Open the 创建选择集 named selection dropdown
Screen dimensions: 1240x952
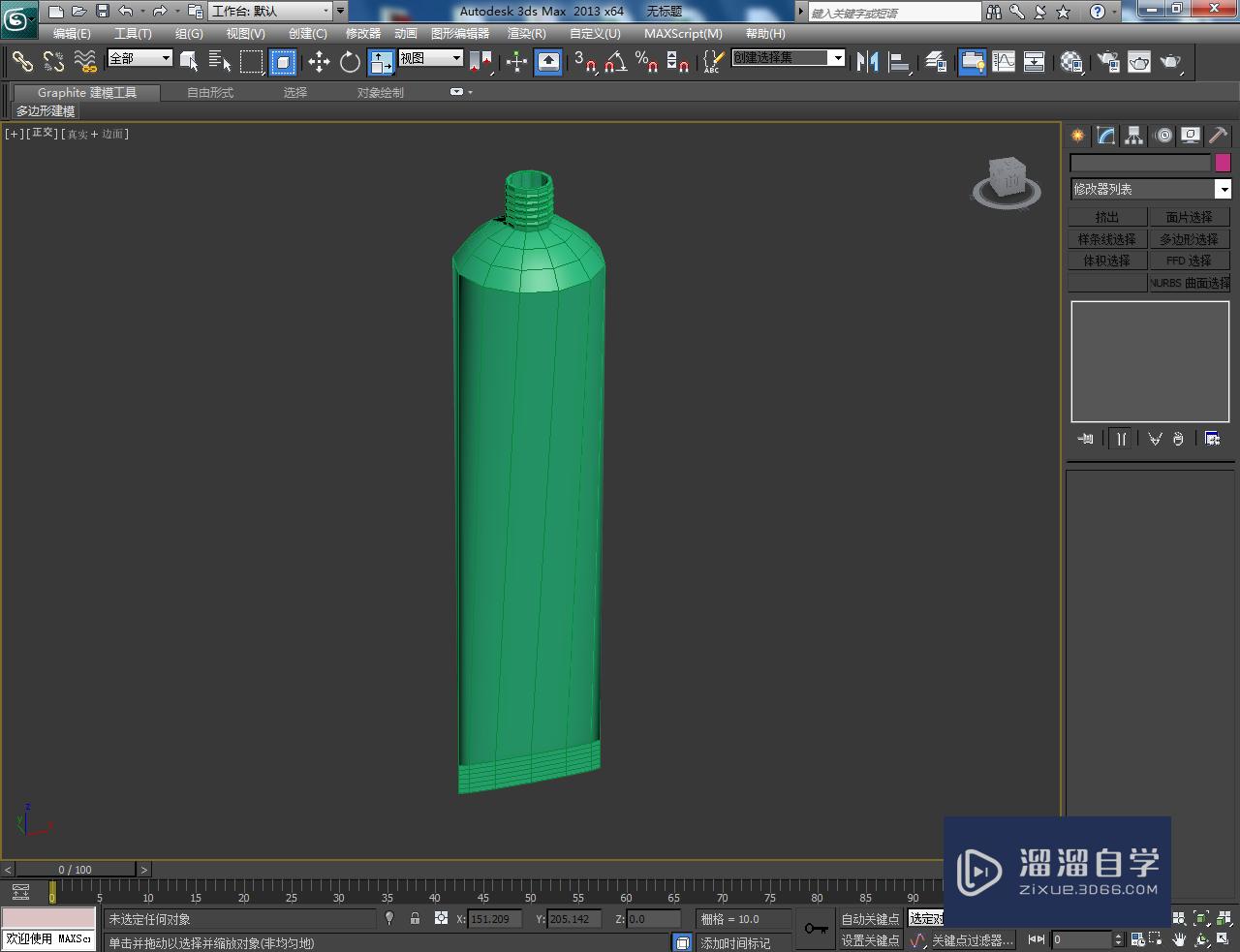(788, 58)
